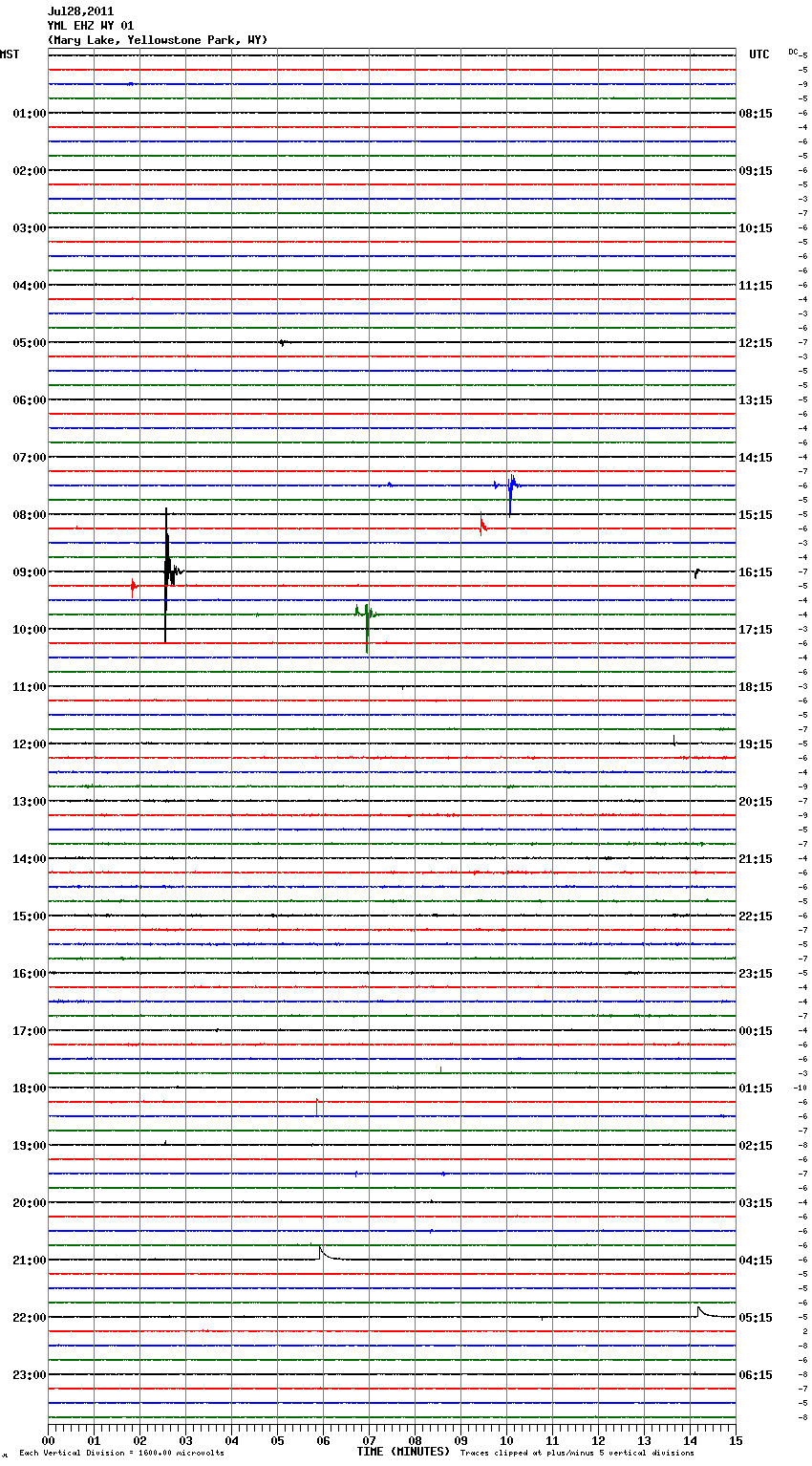Click the large black seismic spike near 09:00
The width and height of the screenshot is (812, 1466).
[x=166, y=571]
